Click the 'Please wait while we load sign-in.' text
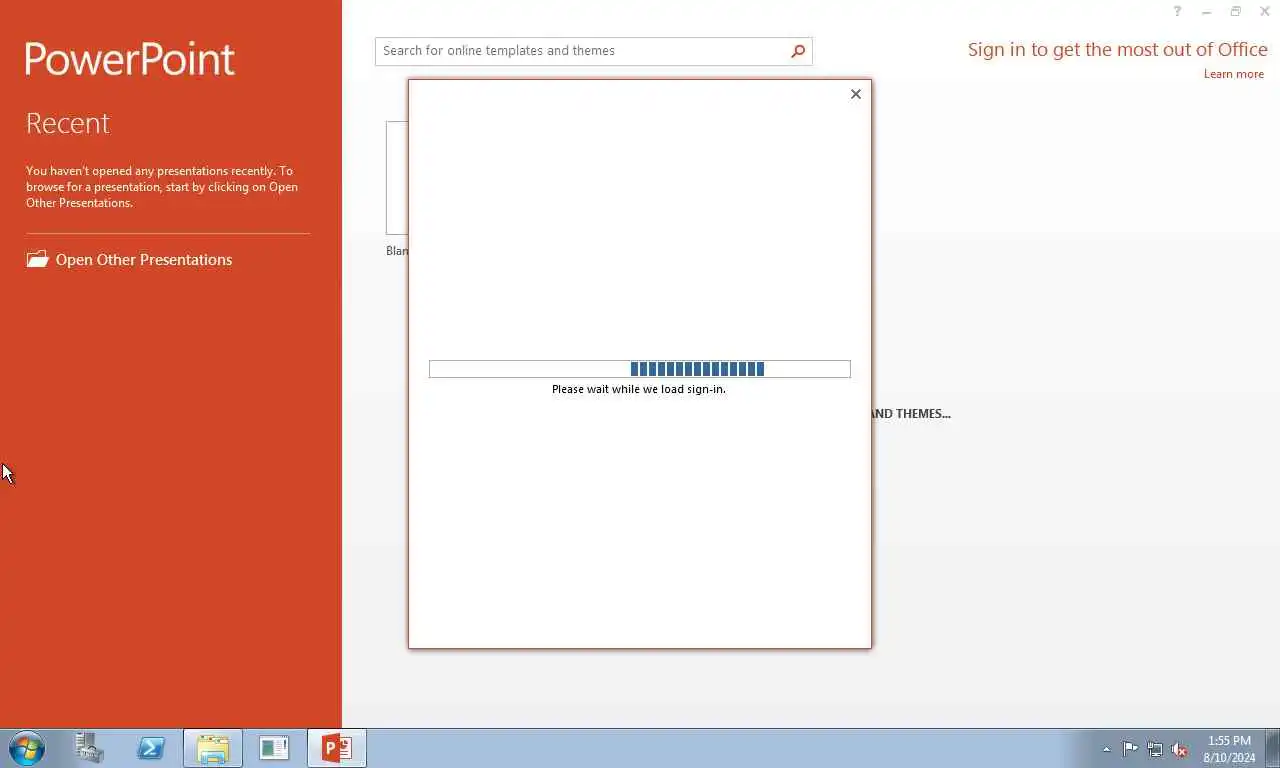The height and width of the screenshot is (768, 1280). click(x=639, y=389)
